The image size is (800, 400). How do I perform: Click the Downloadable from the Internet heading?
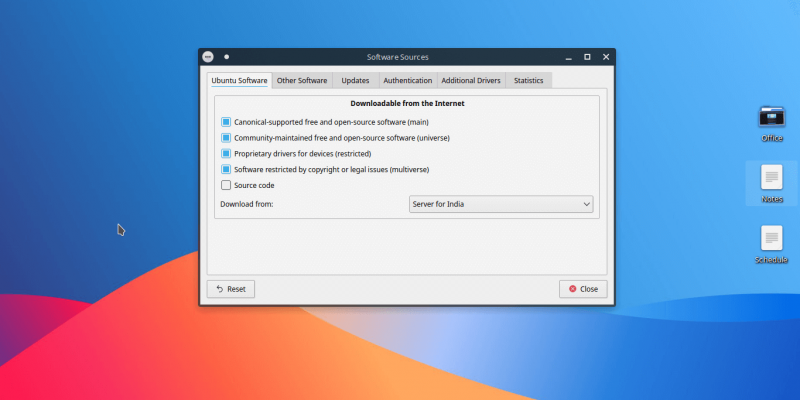pos(407,104)
